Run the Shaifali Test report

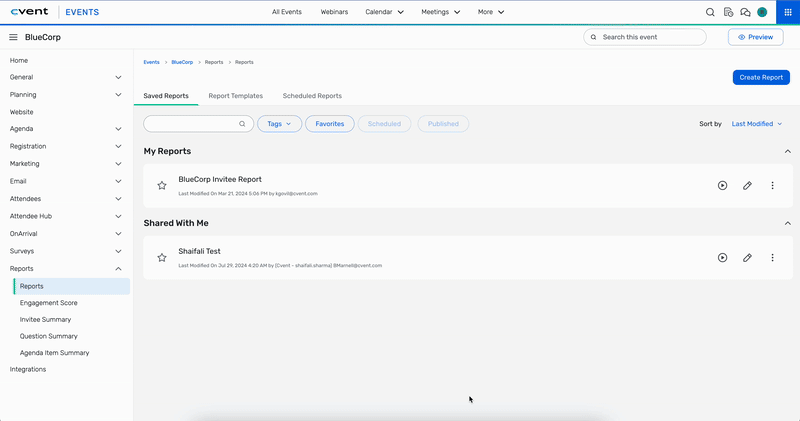pyautogui.click(x=722, y=258)
